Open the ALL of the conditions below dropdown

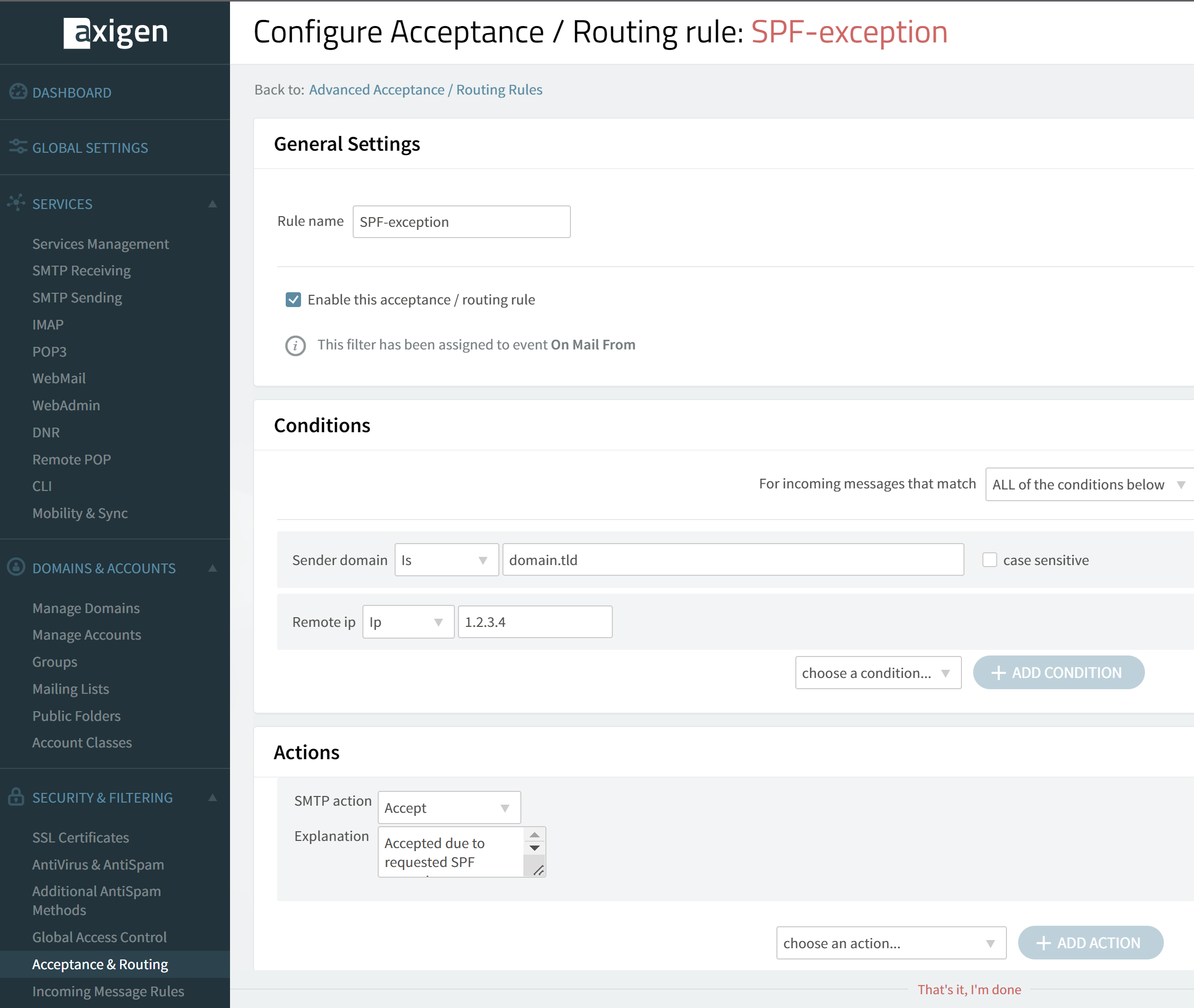pos(1089,484)
